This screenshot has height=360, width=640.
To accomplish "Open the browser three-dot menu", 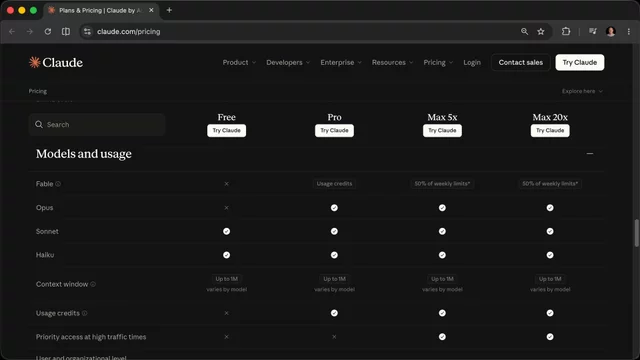I will 629,31.
